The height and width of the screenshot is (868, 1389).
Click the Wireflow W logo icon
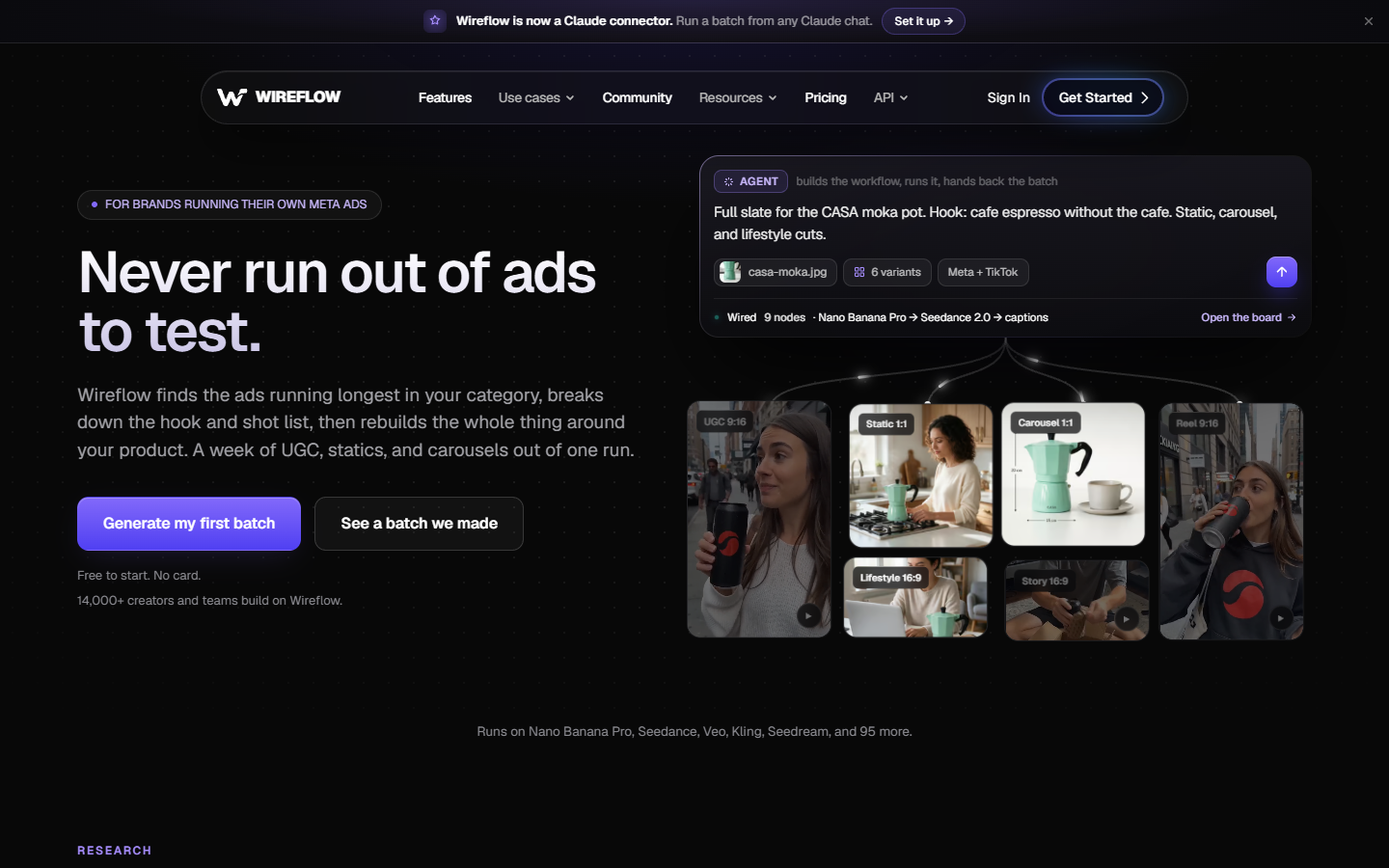231,97
